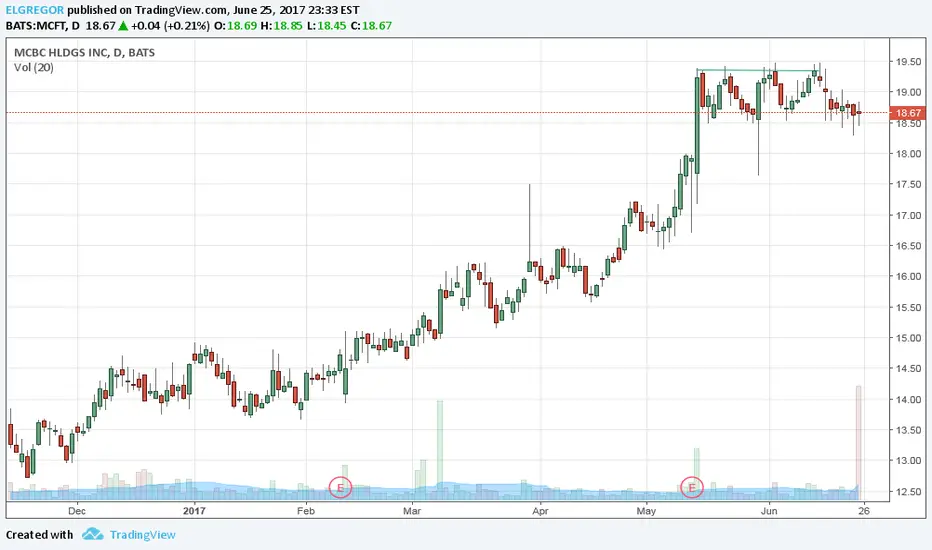Click the +0.04 (+0.21%) change value
Screen dimensions: 932x550
point(170,26)
